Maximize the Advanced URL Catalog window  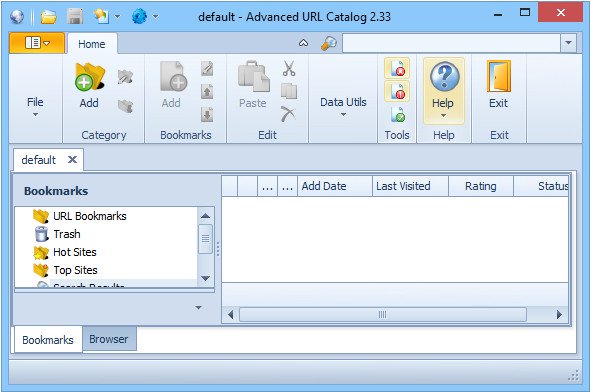(525, 13)
